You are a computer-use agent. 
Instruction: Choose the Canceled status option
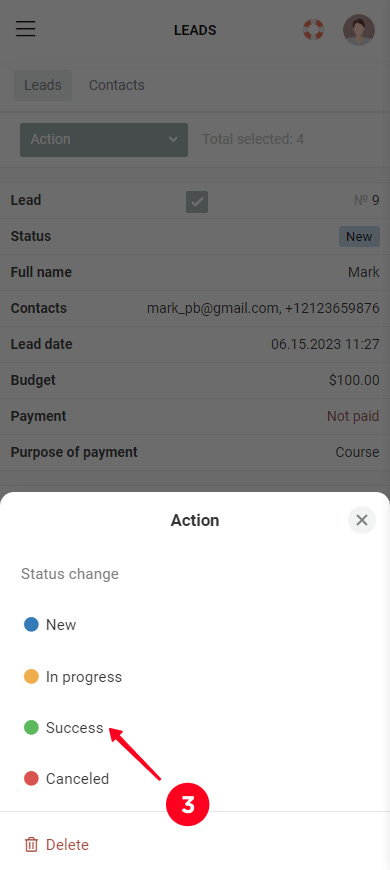(77, 778)
